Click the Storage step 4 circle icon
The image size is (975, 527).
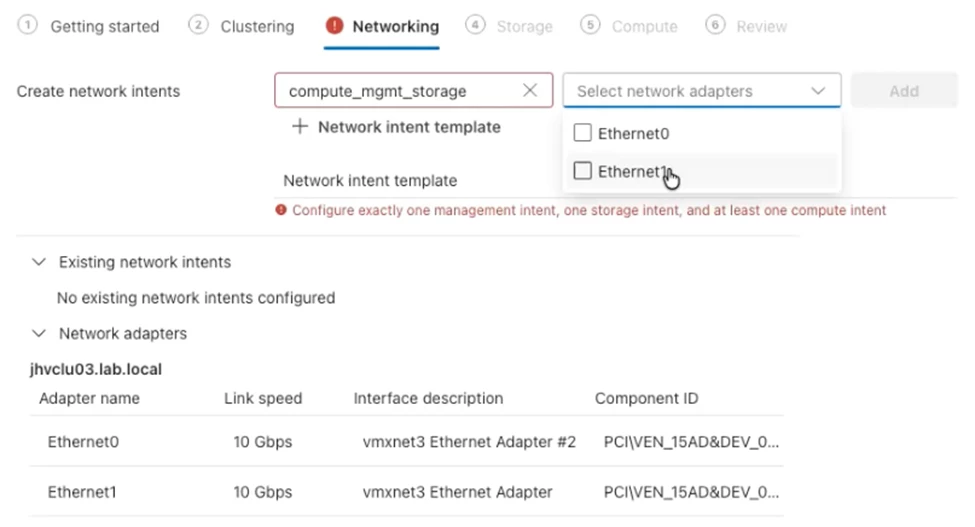point(476,26)
